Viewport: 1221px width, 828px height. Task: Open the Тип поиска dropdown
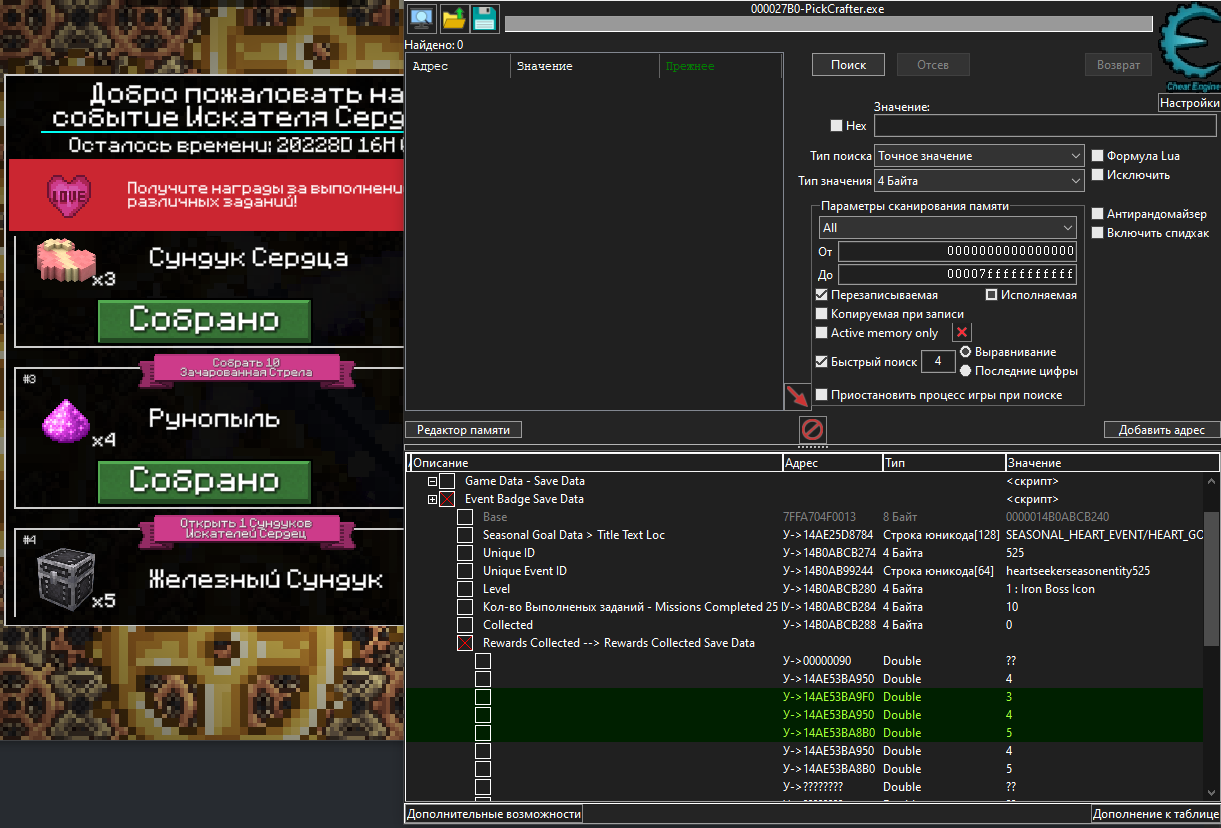979,156
